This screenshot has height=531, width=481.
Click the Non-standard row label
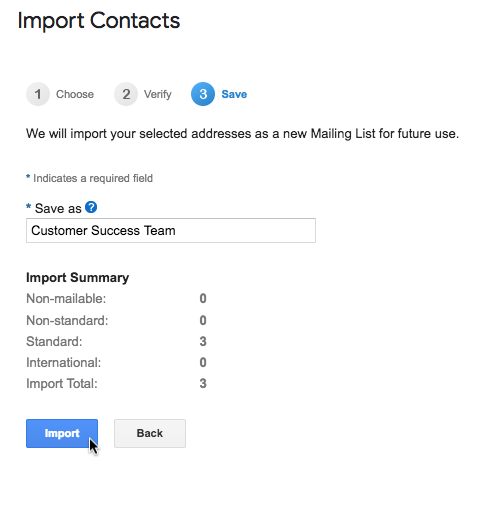(67, 320)
